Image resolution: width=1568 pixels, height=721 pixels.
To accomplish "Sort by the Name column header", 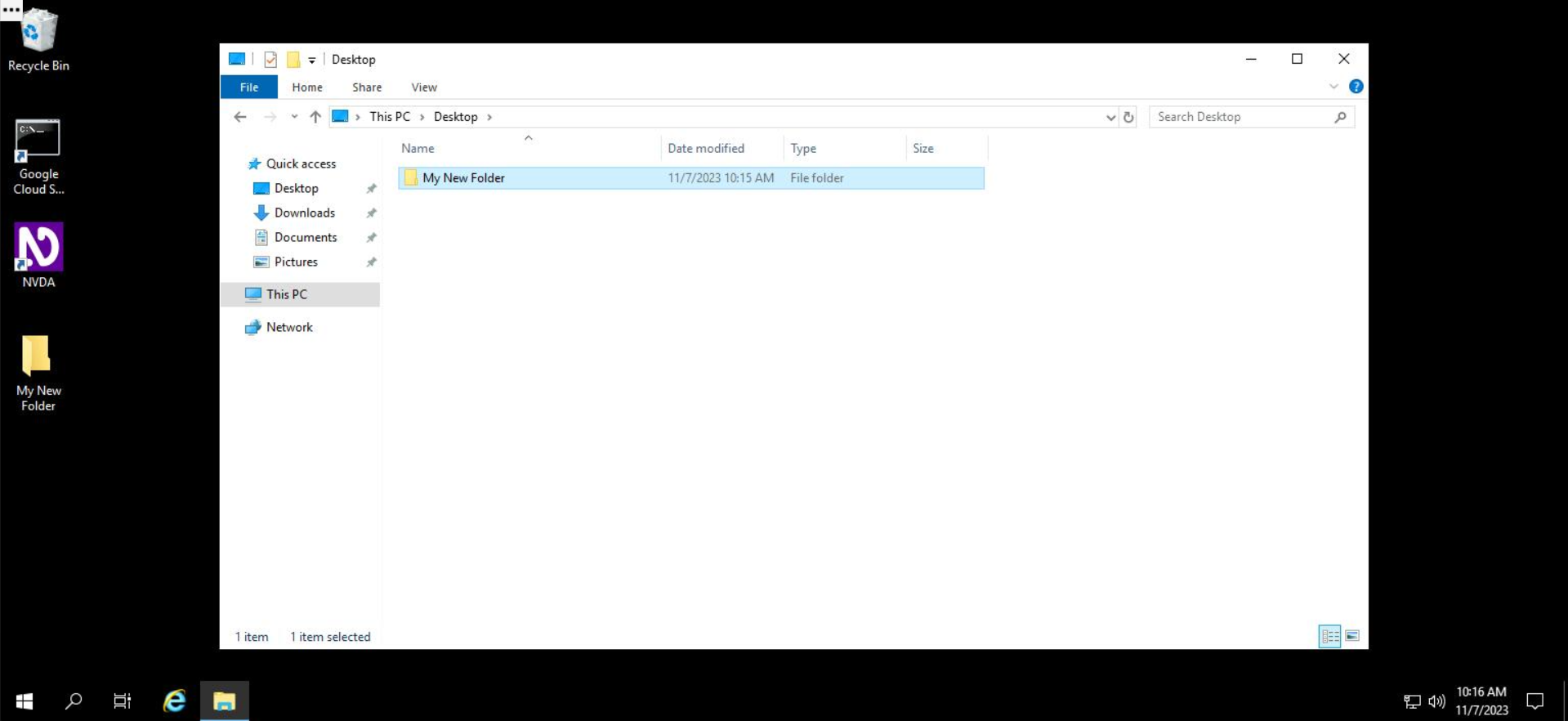I will [528, 148].
